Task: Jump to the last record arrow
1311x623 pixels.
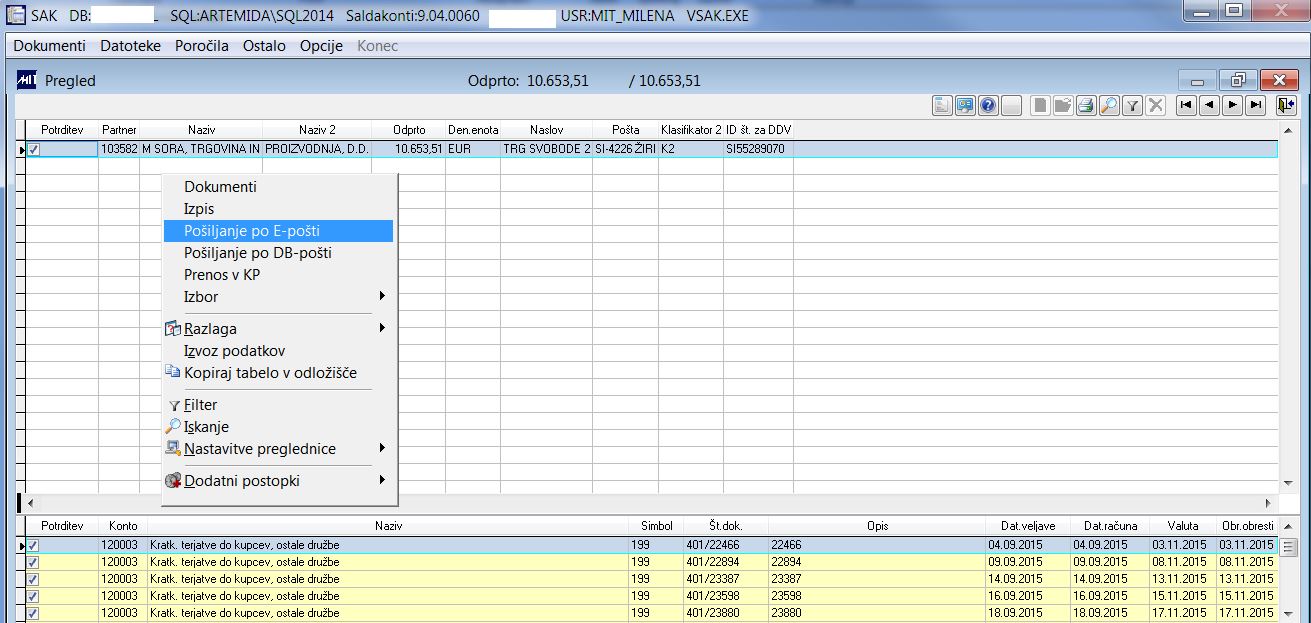Action: tap(1256, 104)
